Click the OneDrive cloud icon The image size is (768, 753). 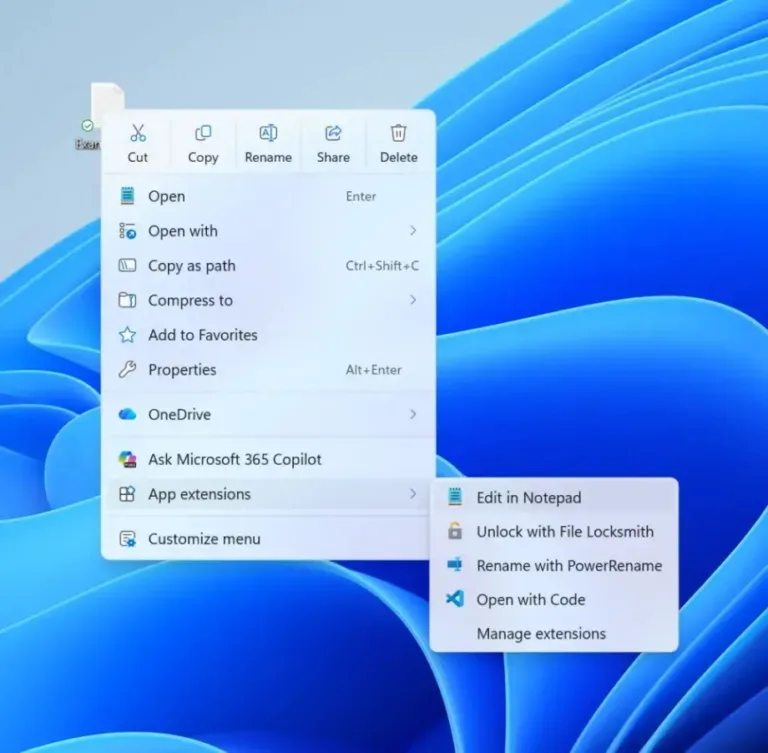click(127, 414)
